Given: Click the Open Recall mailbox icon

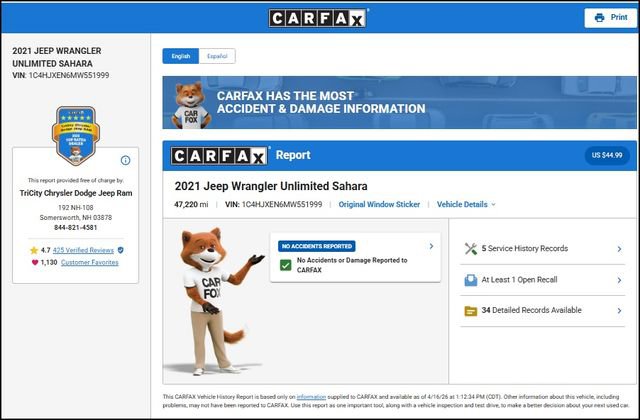Looking at the screenshot, I should [x=471, y=280].
